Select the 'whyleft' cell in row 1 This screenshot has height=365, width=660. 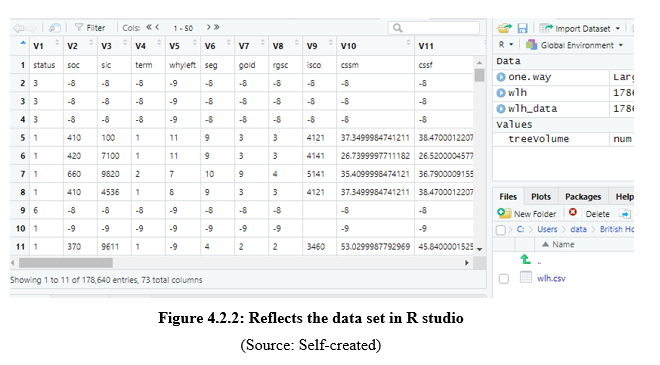point(182,65)
